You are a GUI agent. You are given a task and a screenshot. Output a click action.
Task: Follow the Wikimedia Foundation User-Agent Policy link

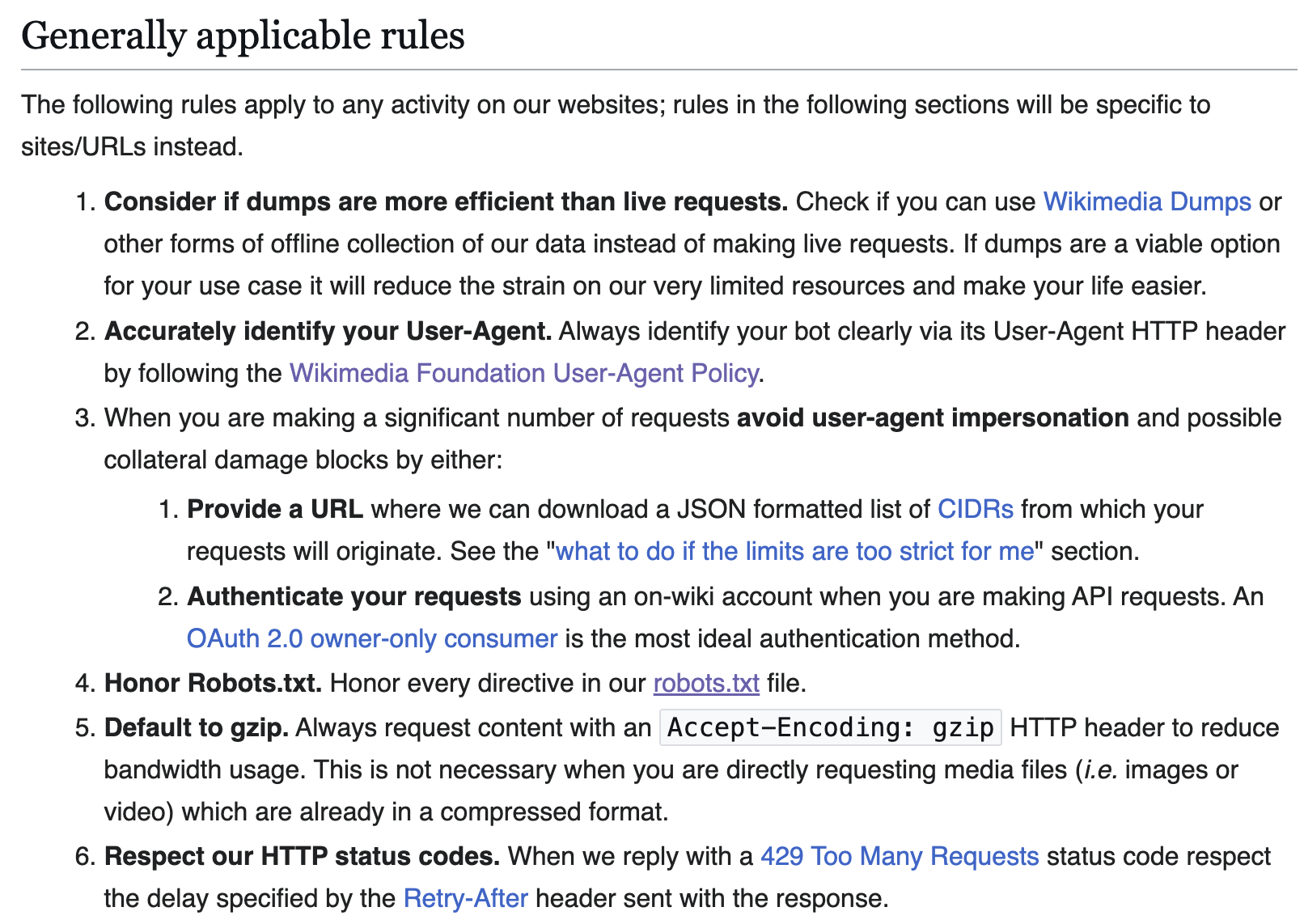[x=524, y=373]
